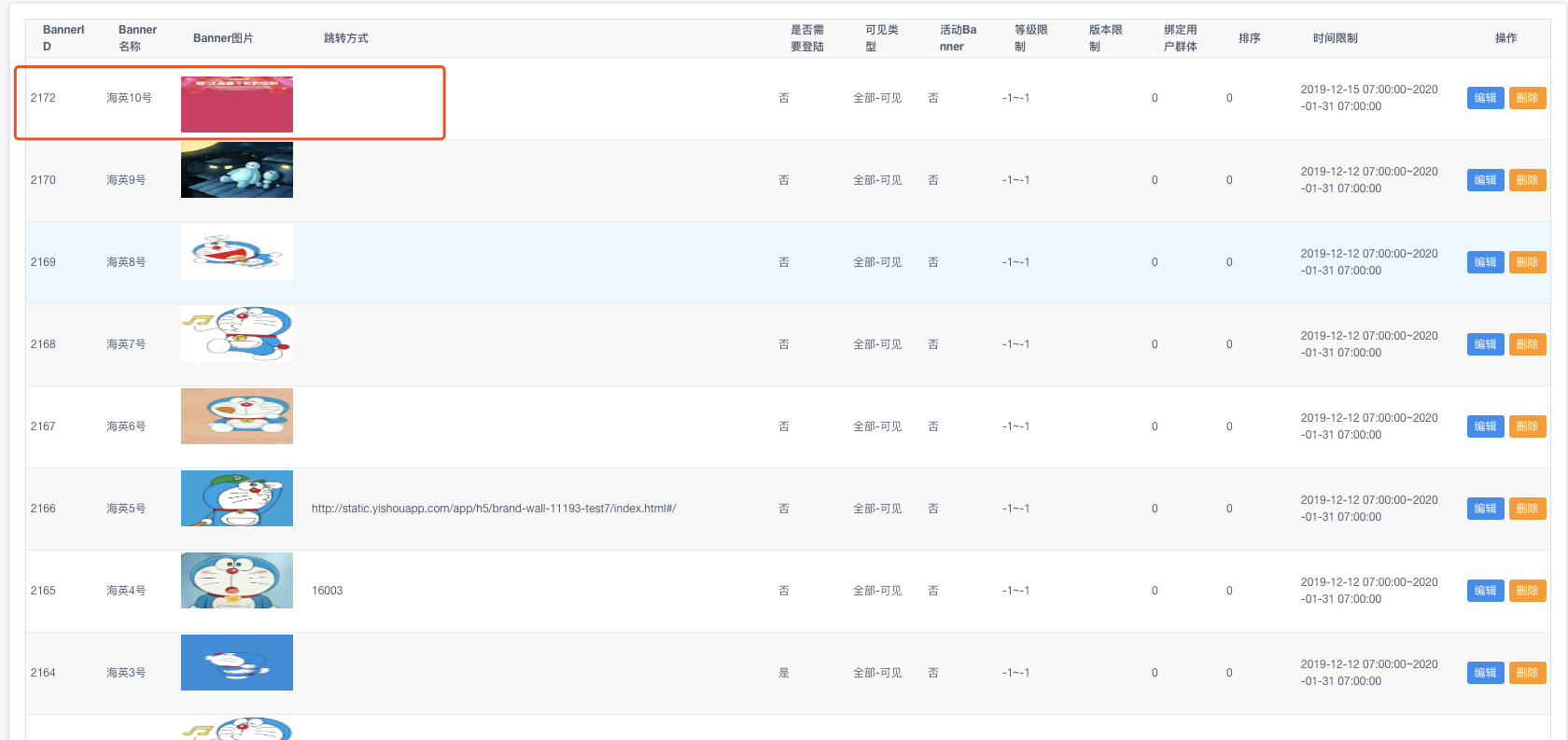Image resolution: width=1568 pixels, height=740 pixels.
Task: Edit banner 2169 海英8号
Action: [x=1485, y=262]
